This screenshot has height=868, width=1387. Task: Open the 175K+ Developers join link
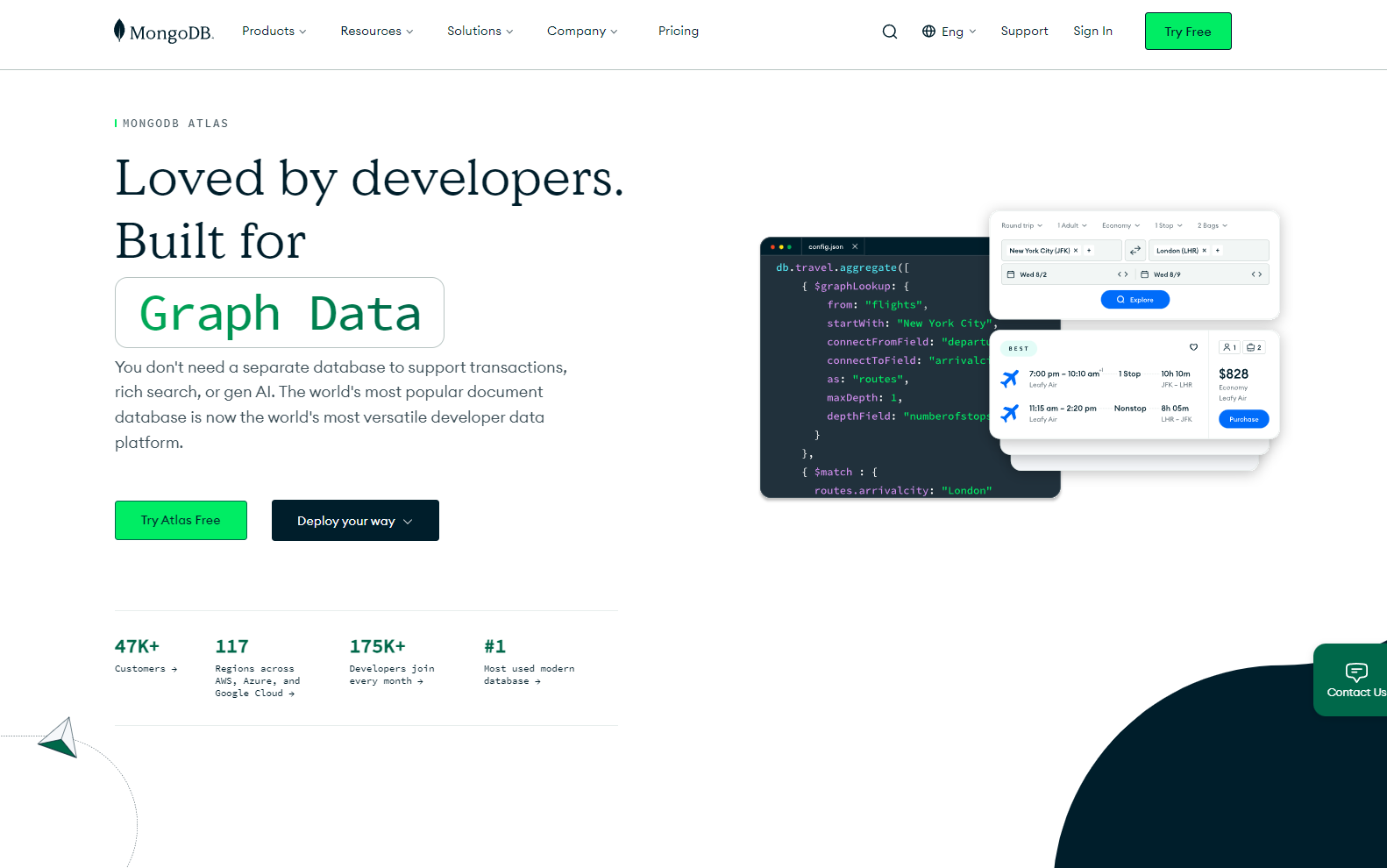392,661
